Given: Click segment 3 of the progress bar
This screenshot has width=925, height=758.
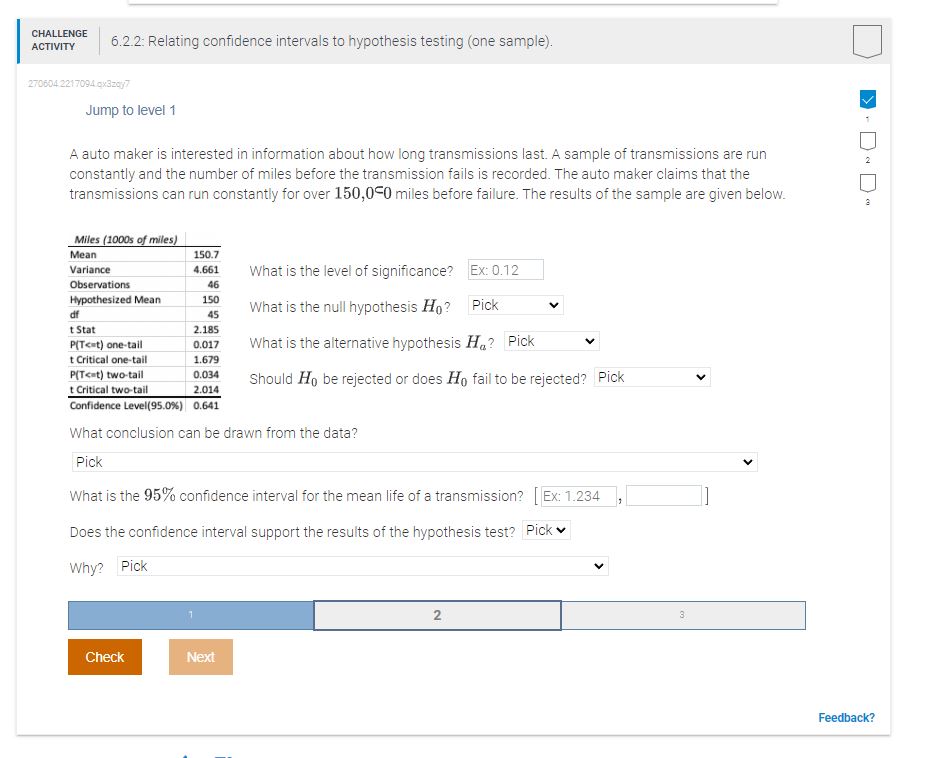Looking at the screenshot, I should [x=683, y=615].
